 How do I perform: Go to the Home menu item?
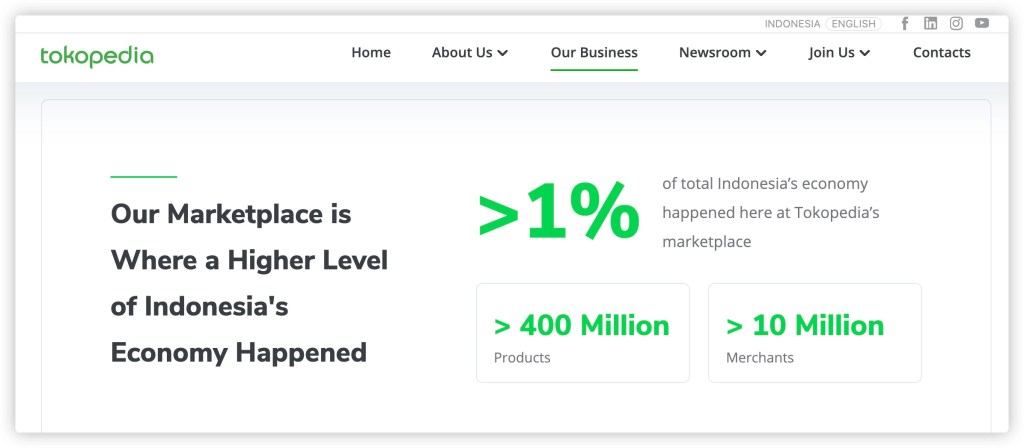tap(371, 53)
